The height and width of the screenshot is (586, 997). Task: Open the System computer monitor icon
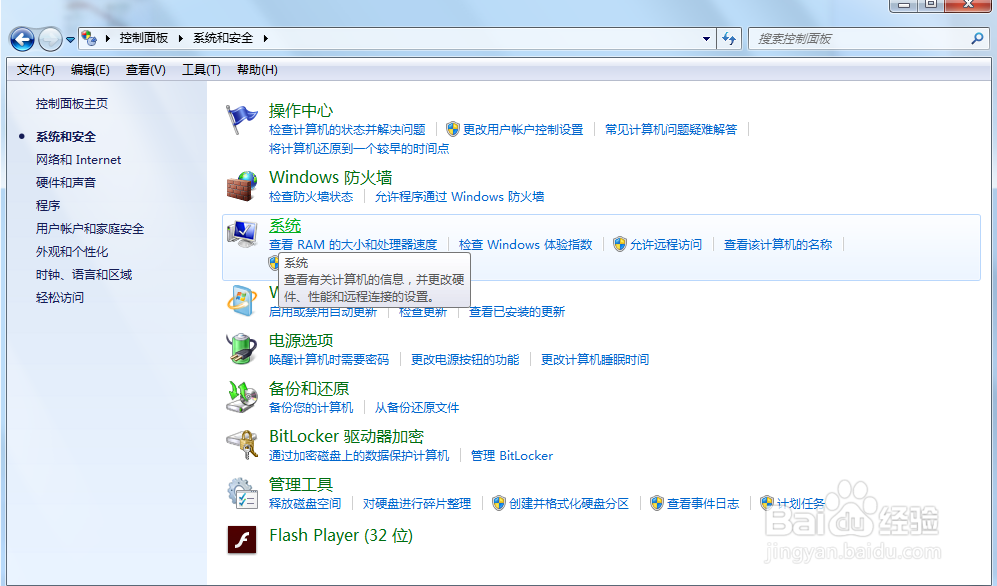(242, 234)
